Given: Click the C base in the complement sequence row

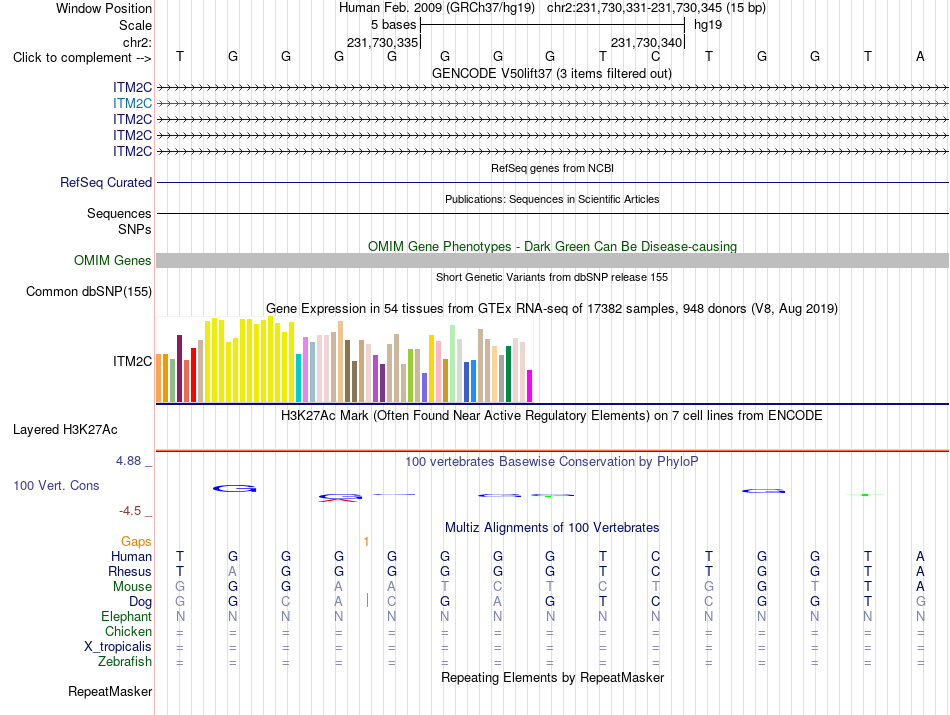Looking at the screenshot, I should pyautogui.click(x=656, y=56).
